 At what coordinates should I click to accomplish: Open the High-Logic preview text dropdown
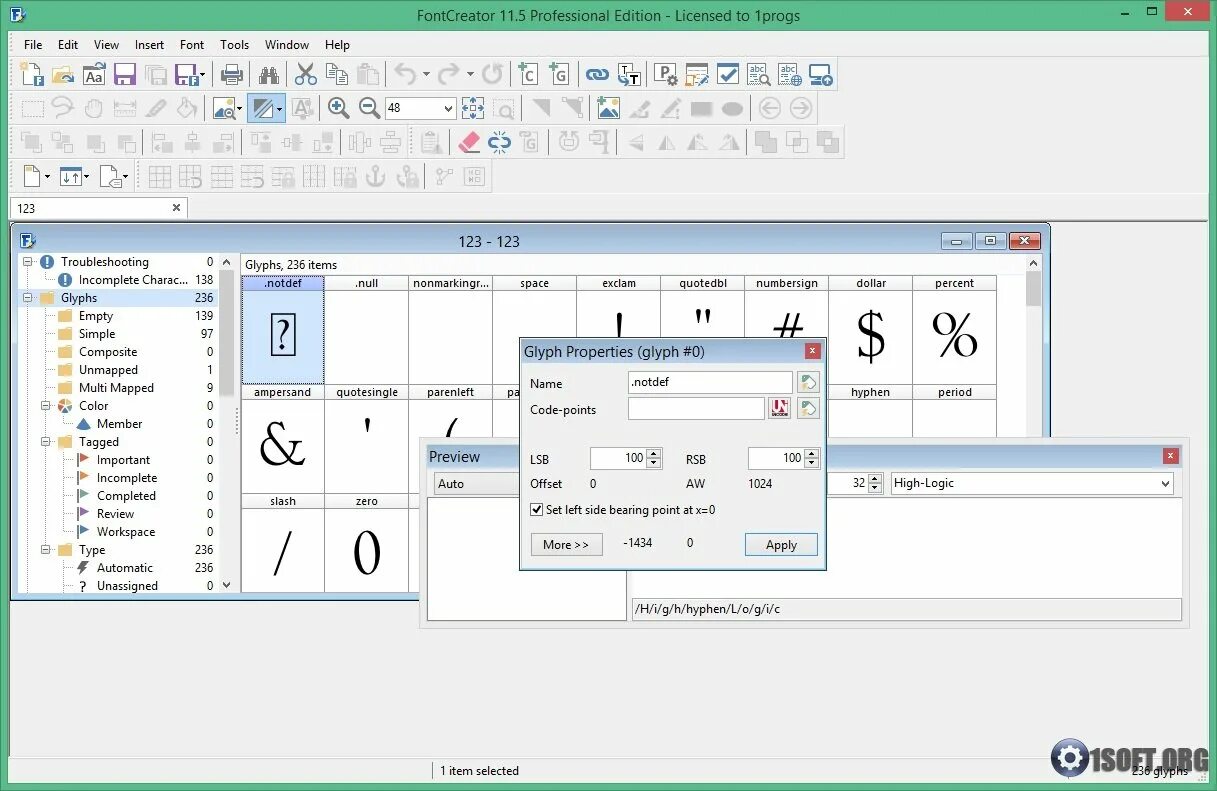click(1165, 483)
